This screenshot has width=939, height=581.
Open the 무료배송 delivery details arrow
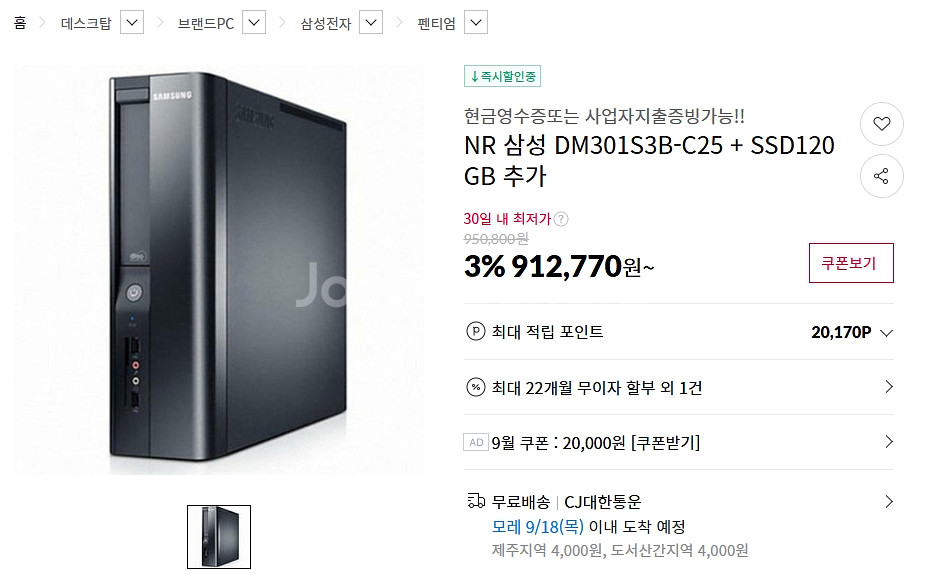(889, 501)
